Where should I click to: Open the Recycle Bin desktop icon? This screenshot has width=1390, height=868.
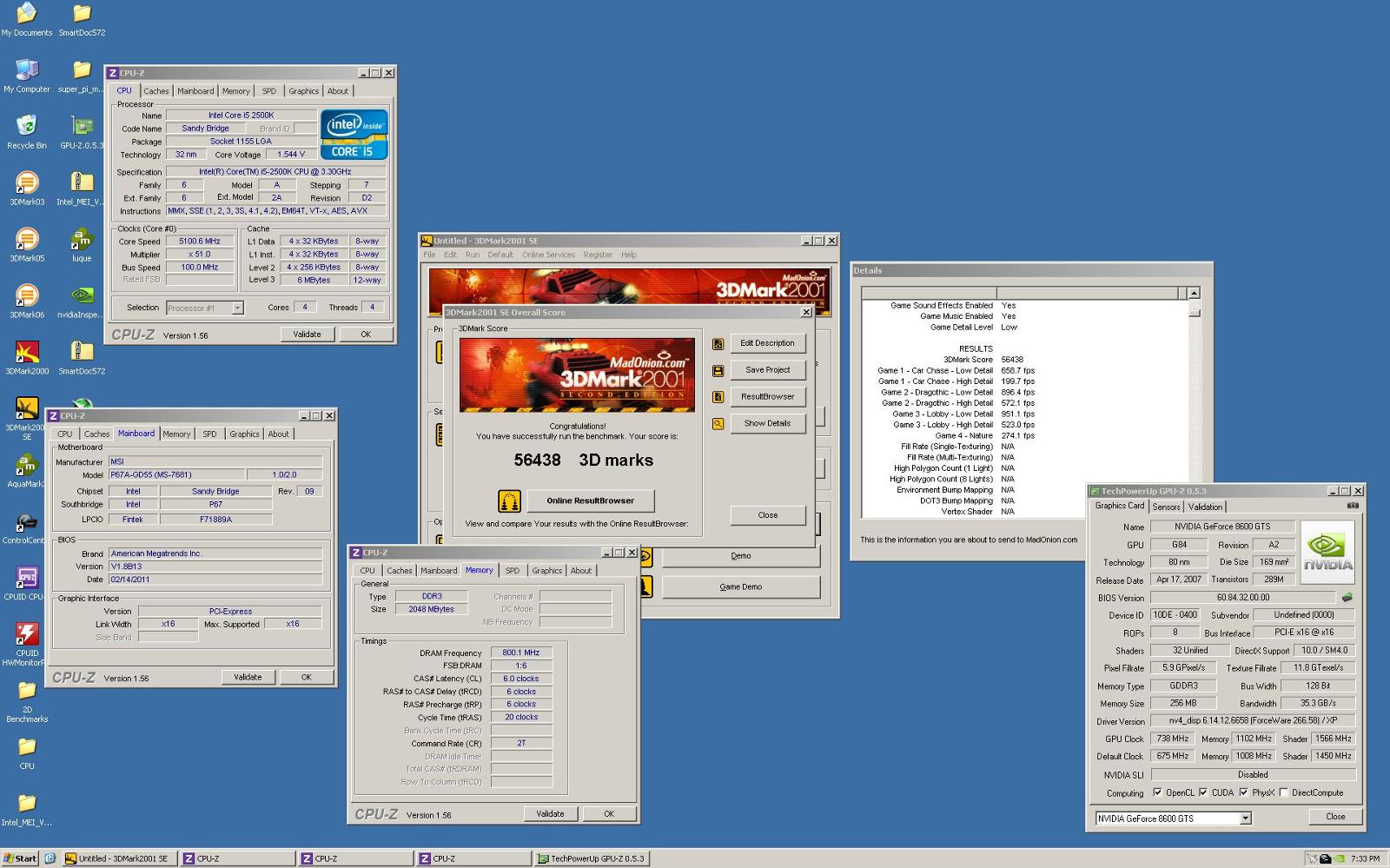point(27,132)
